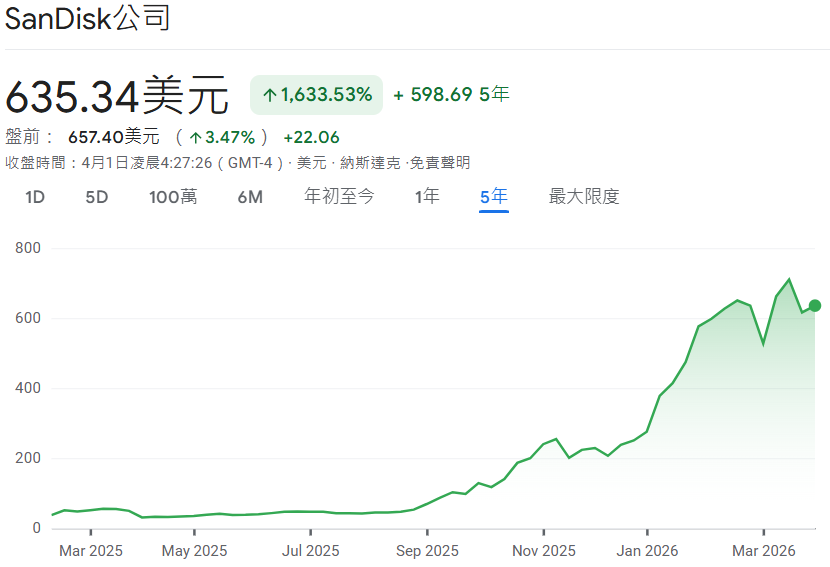Image resolution: width=830 pixels, height=567 pixels.
Task: Click the Mar 2025 axis label
Action: [x=91, y=551]
